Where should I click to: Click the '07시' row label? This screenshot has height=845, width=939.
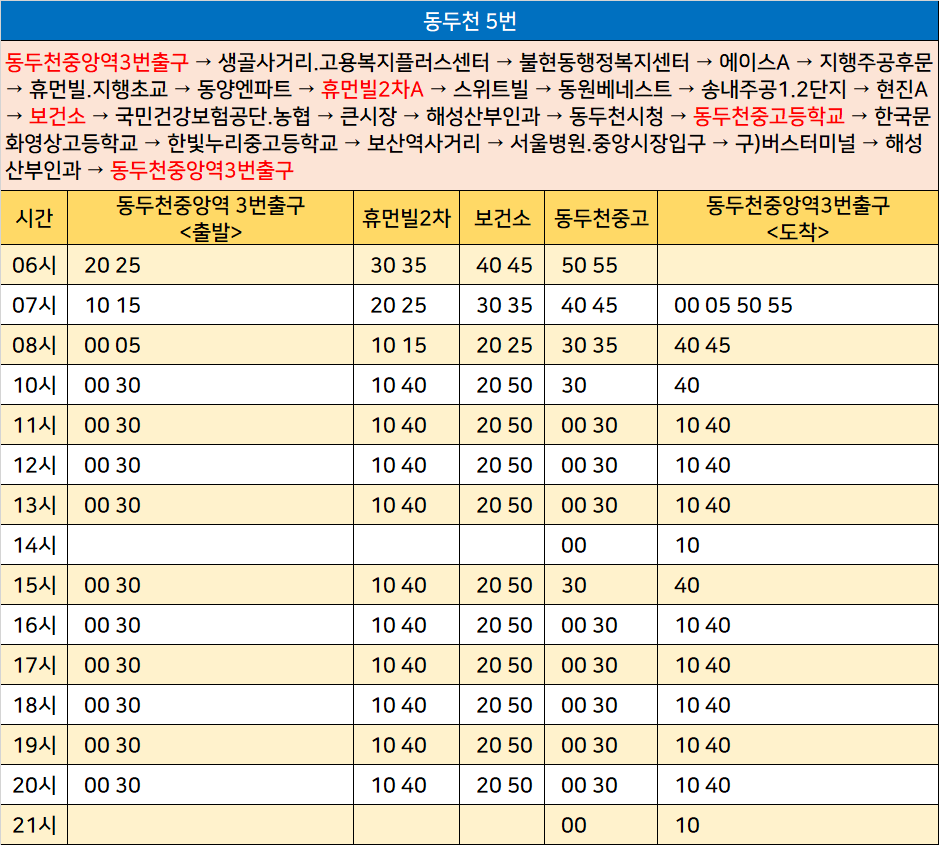[x=34, y=305]
